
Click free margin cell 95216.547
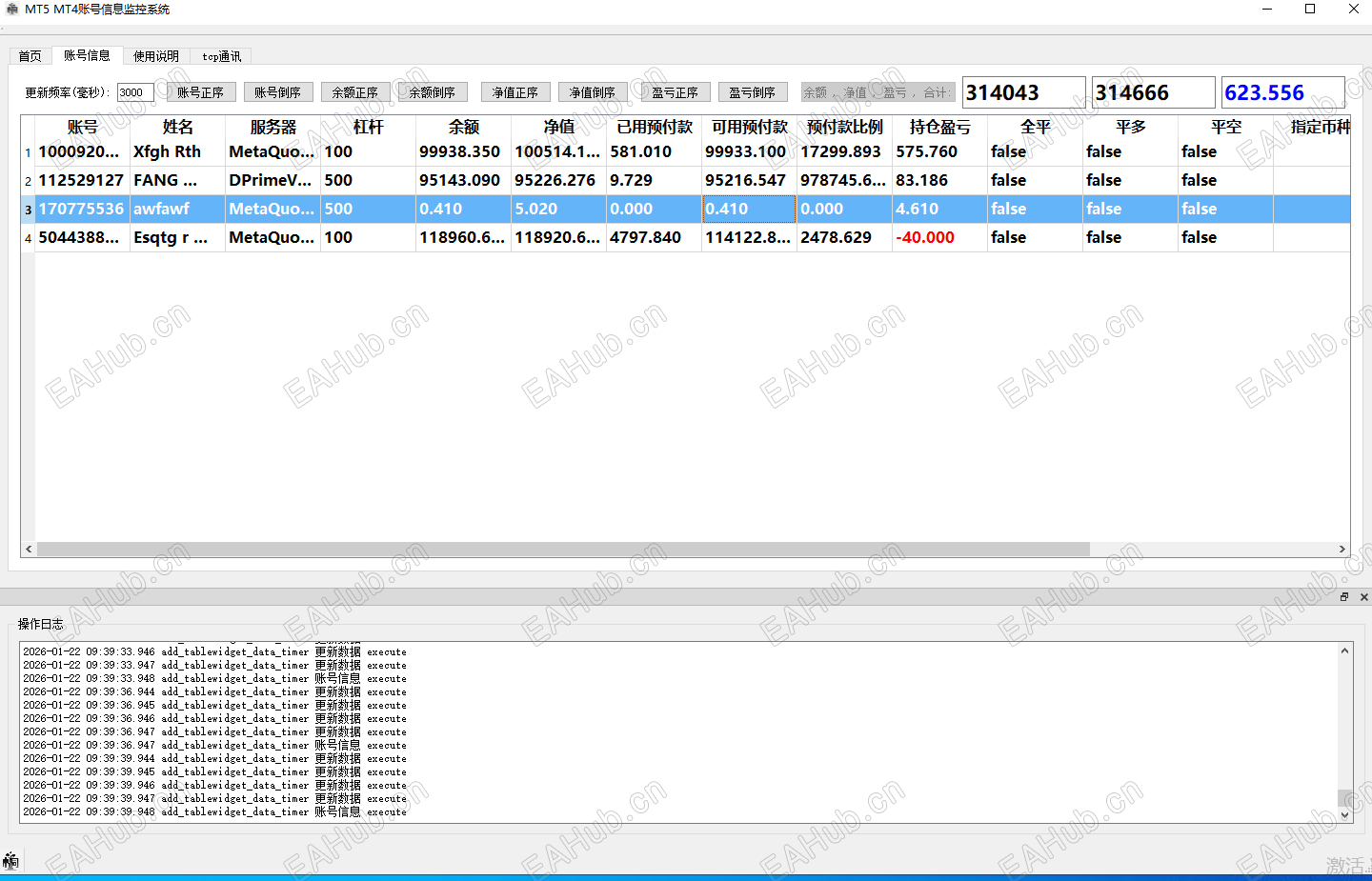tap(750, 181)
